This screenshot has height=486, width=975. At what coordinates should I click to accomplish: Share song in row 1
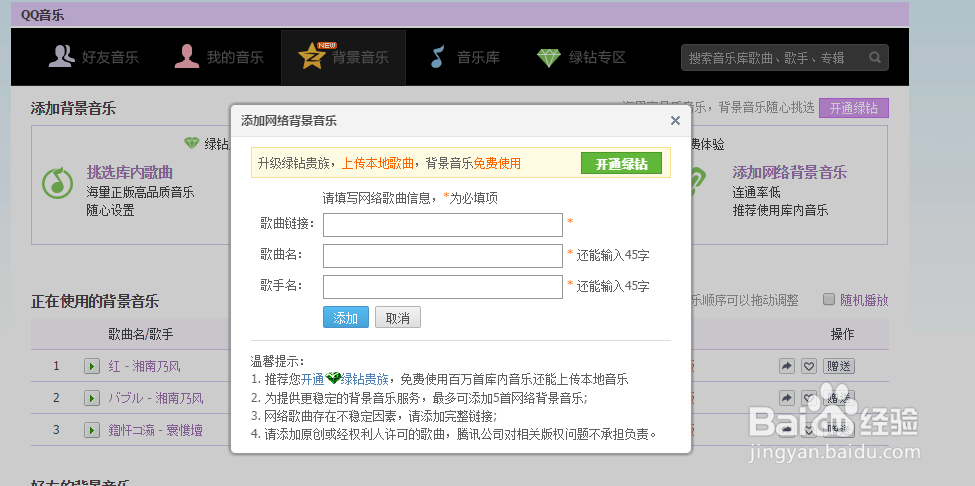787,366
